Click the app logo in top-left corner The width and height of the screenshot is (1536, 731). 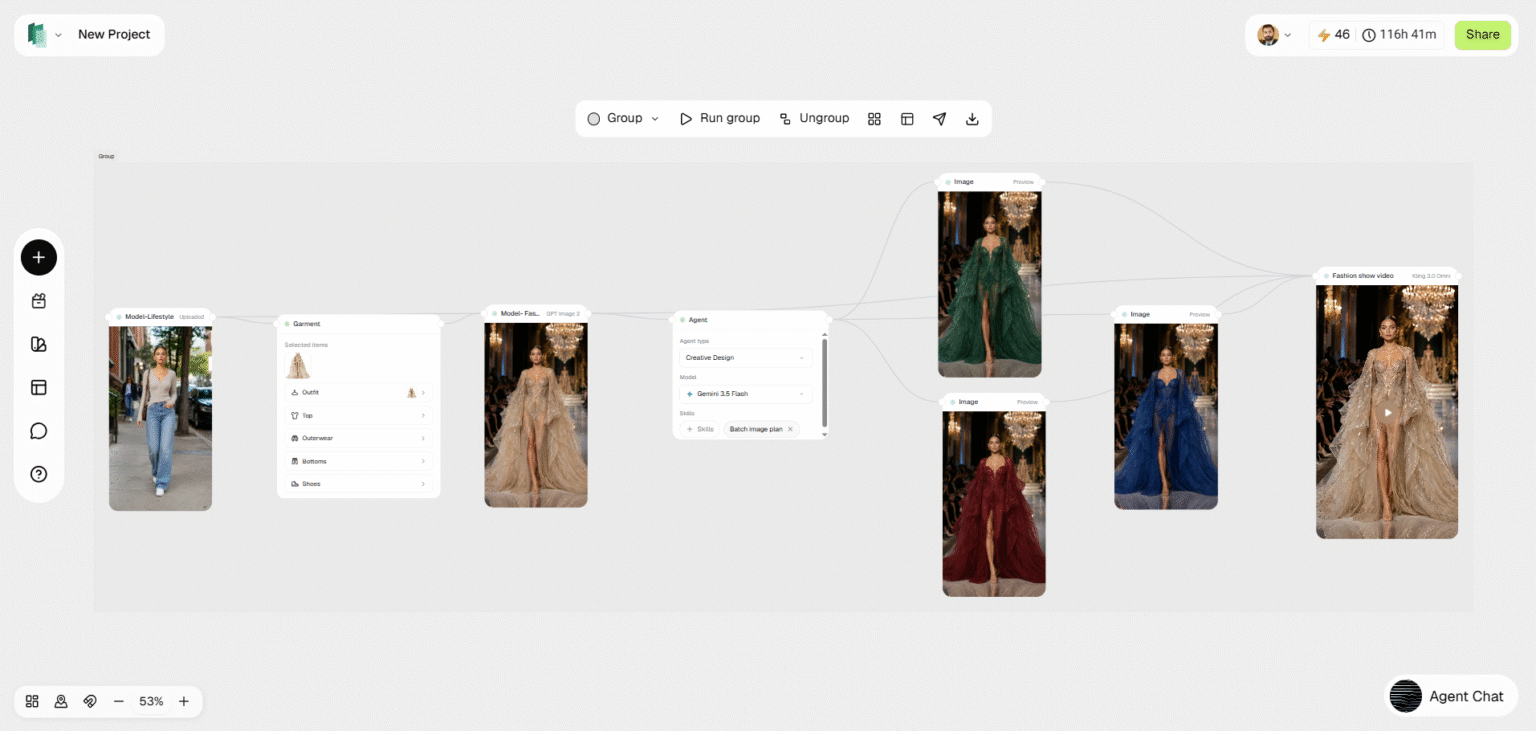coord(37,35)
